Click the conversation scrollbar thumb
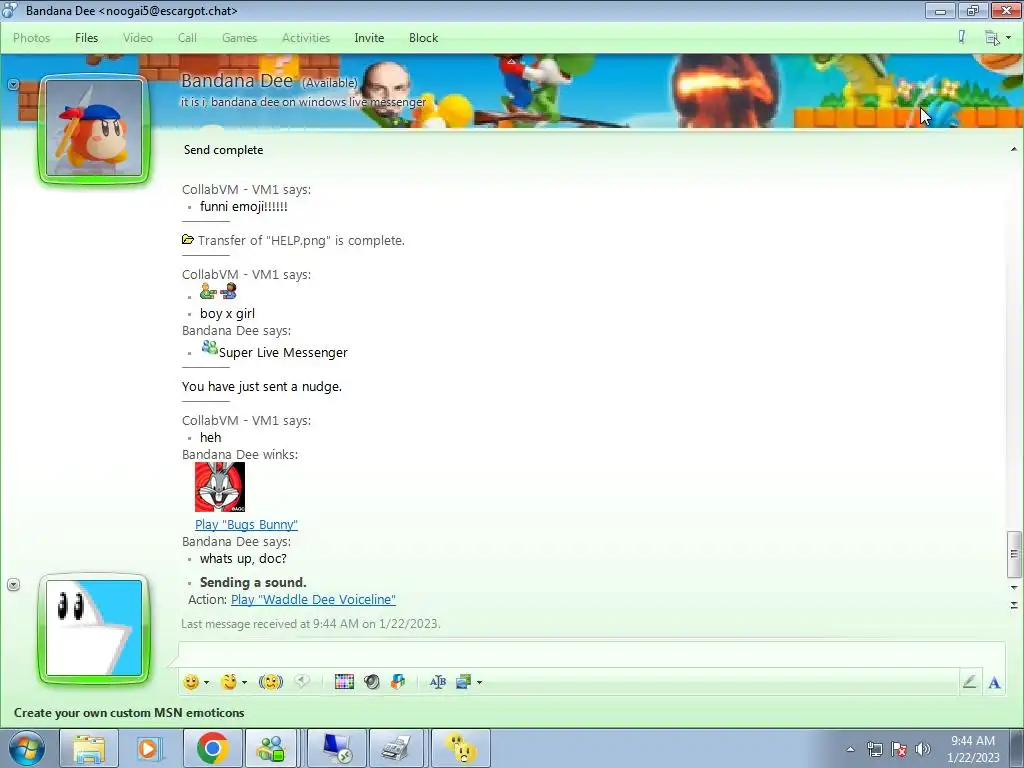The image size is (1024, 768). (1014, 554)
